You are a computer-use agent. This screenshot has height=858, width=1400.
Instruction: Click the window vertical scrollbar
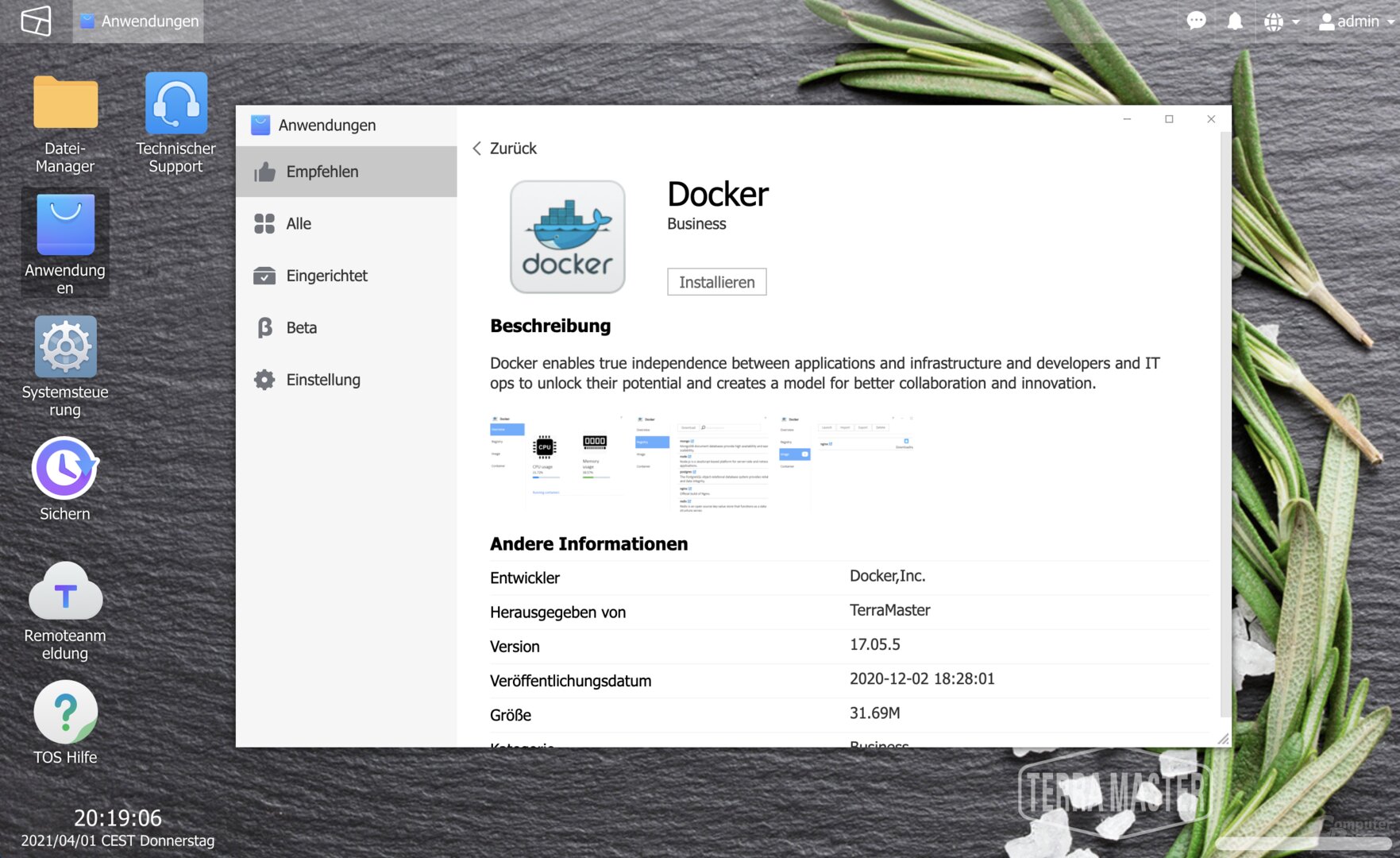[x=1225, y=425]
